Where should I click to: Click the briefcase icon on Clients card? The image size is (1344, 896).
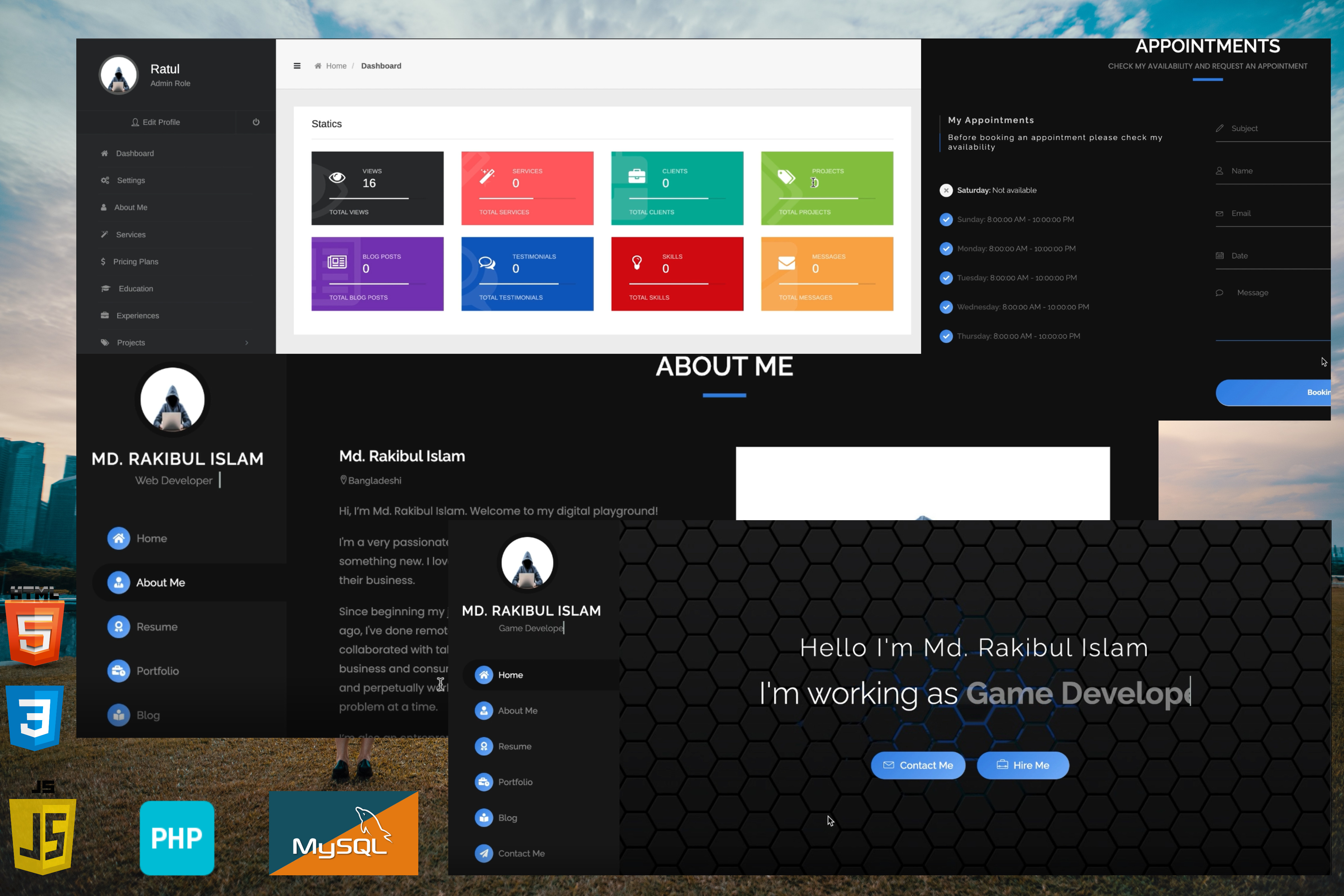[637, 176]
